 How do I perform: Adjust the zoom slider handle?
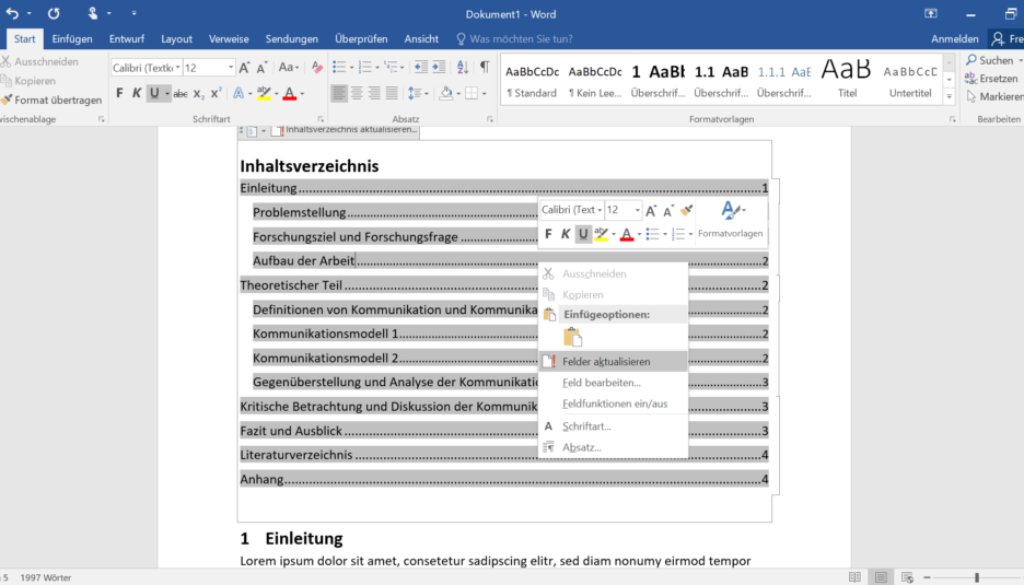point(977,577)
